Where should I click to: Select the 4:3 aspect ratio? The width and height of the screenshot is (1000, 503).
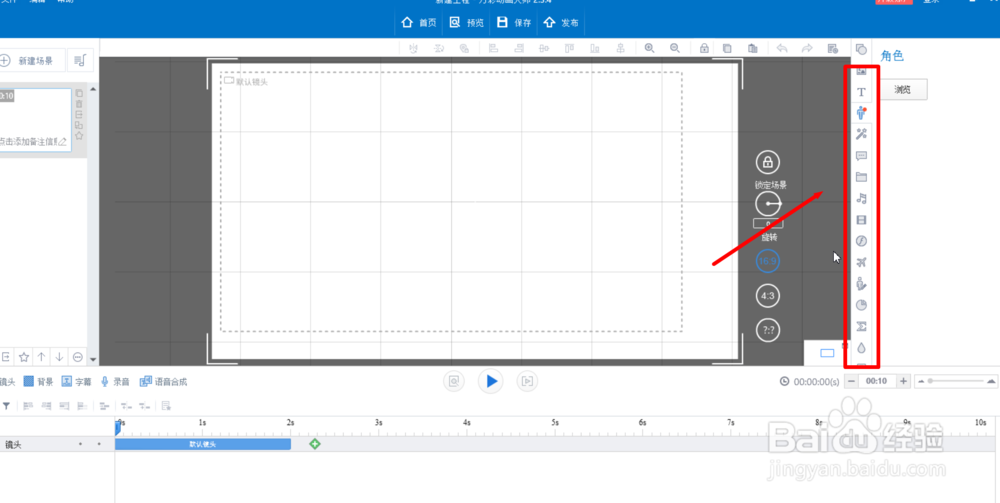click(768, 296)
